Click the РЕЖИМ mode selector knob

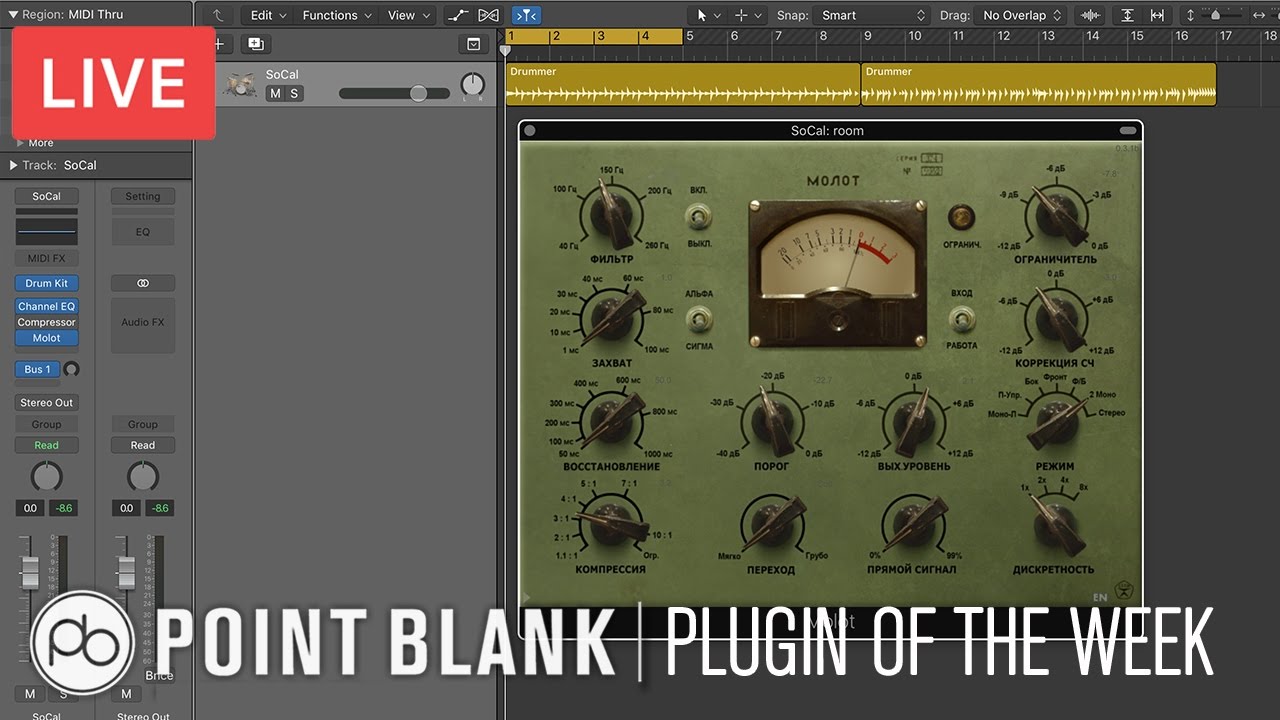tap(1055, 423)
